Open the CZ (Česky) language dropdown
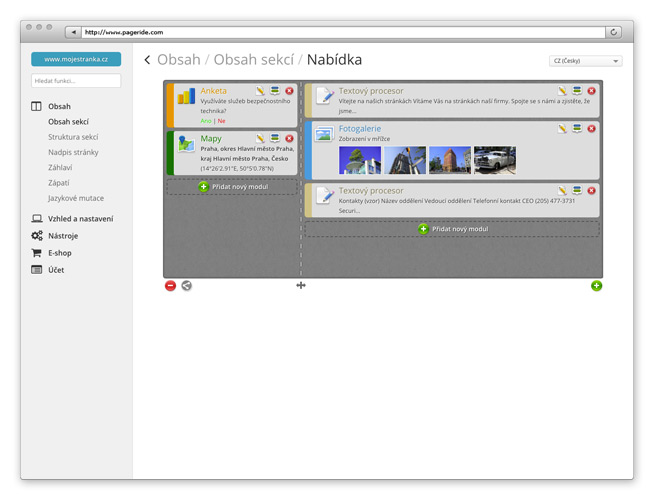The image size is (654, 500). tap(586, 61)
